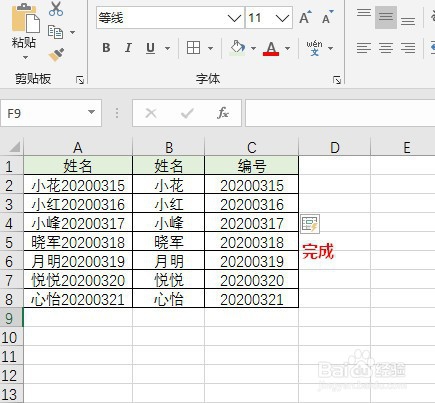Align text right
The image size is (435, 403).
408,48
